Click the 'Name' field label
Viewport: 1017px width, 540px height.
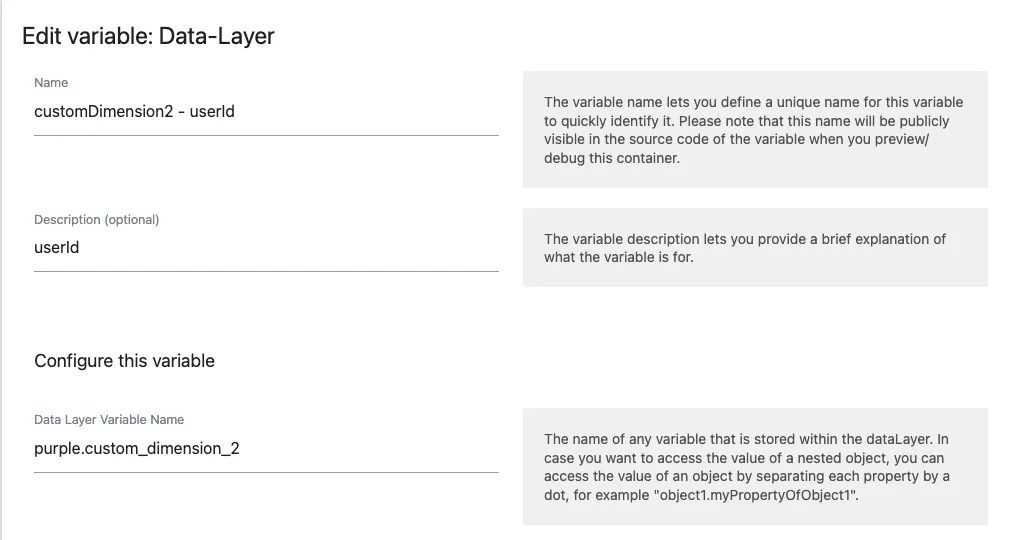coord(51,83)
